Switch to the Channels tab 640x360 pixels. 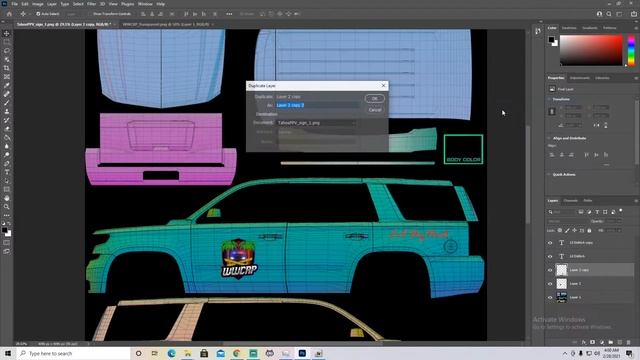click(x=571, y=201)
